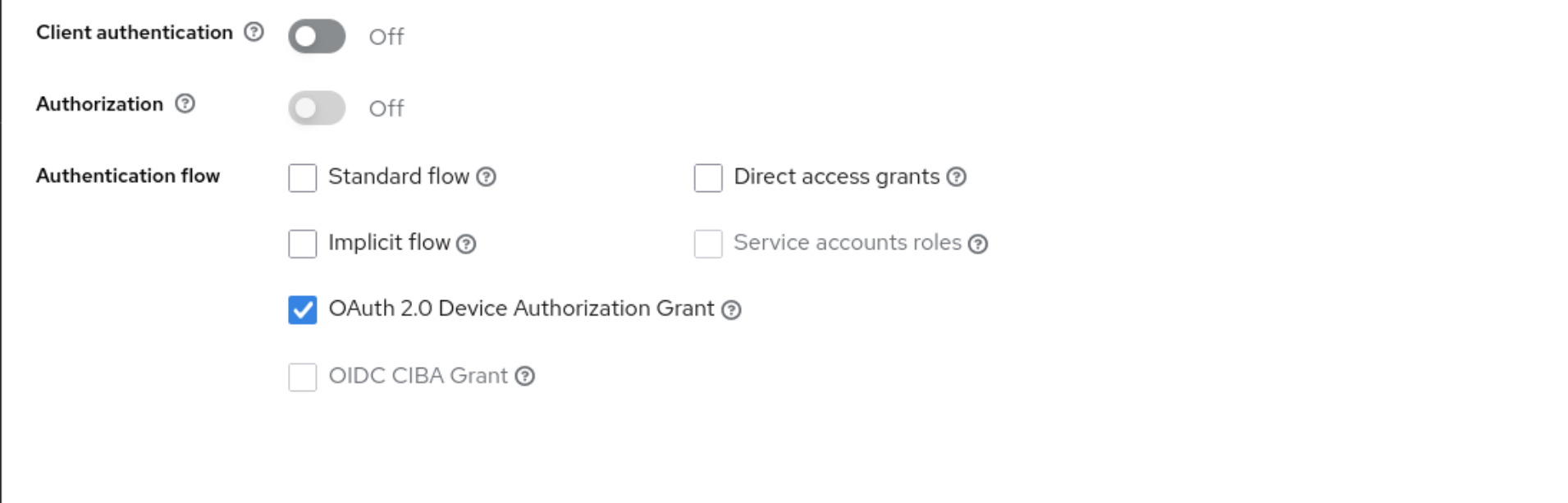Switch on the Authorization toggle
1568x503 pixels.
point(316,107)
